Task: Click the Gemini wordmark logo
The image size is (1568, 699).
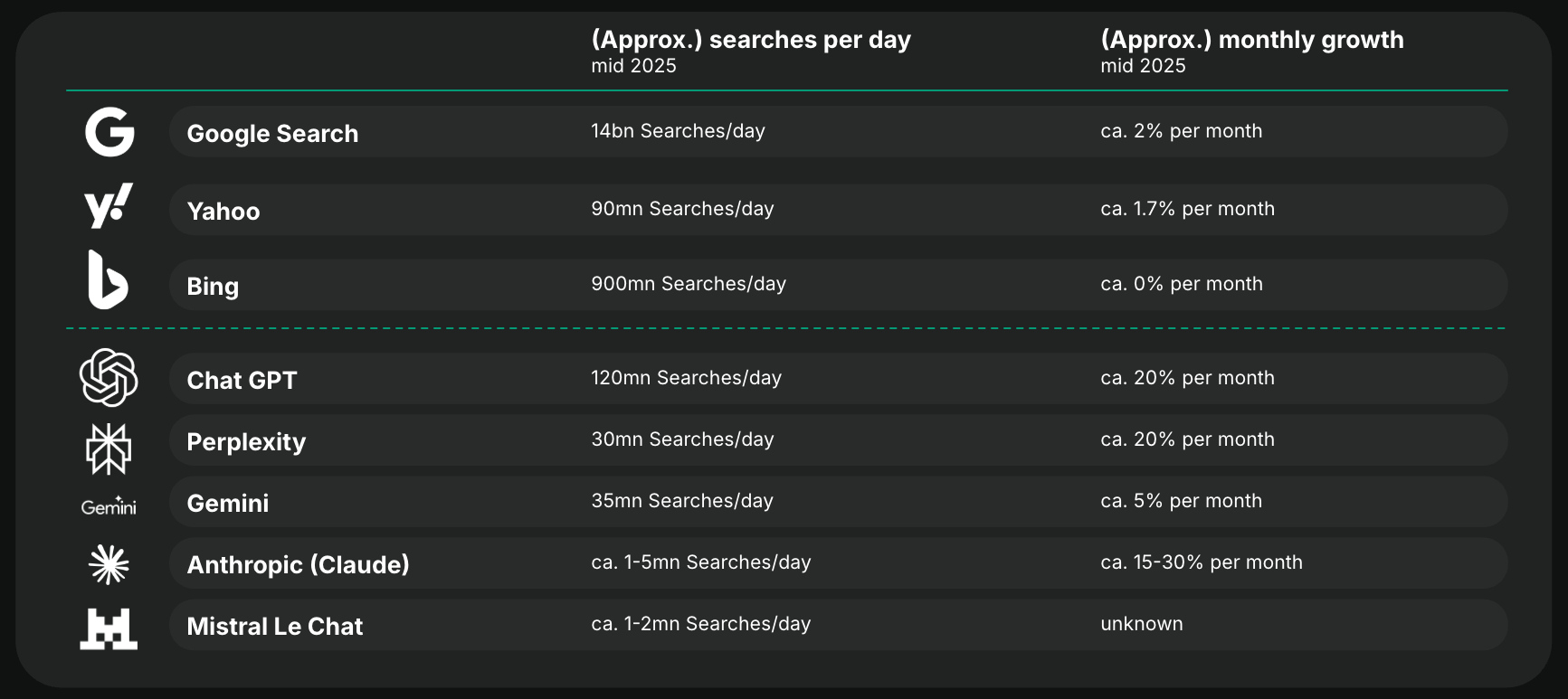Action: 109,506
